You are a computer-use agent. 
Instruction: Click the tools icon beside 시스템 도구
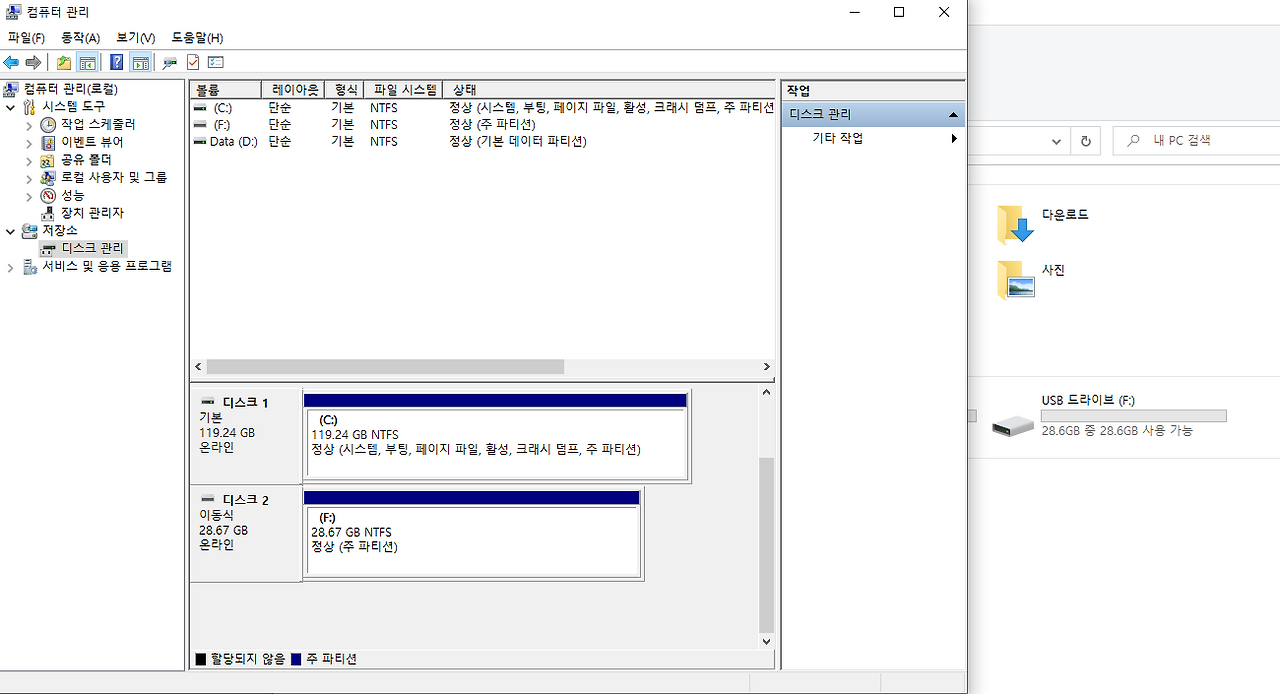click(29, 107)
